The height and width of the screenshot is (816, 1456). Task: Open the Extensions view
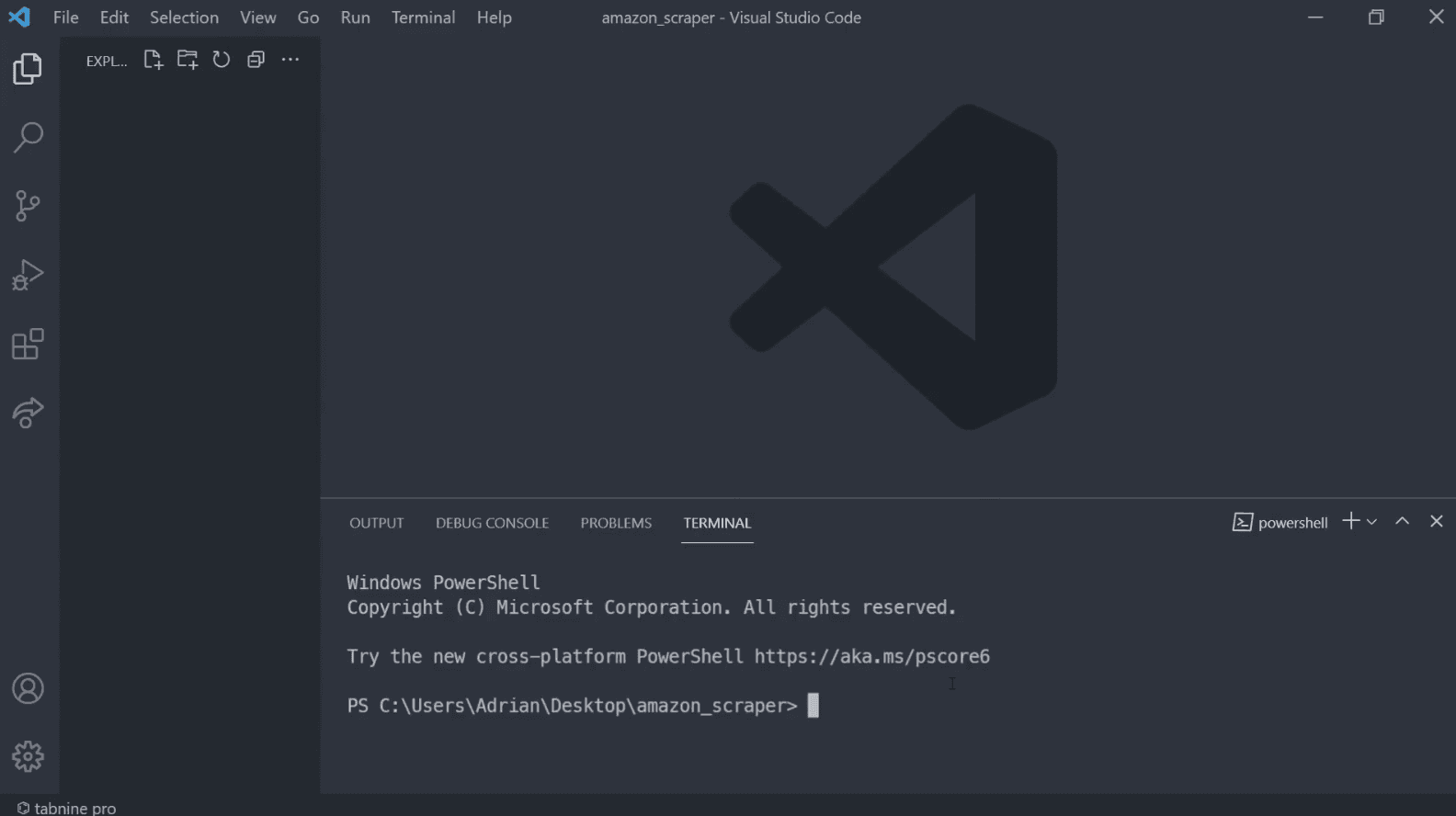[28, 344]
